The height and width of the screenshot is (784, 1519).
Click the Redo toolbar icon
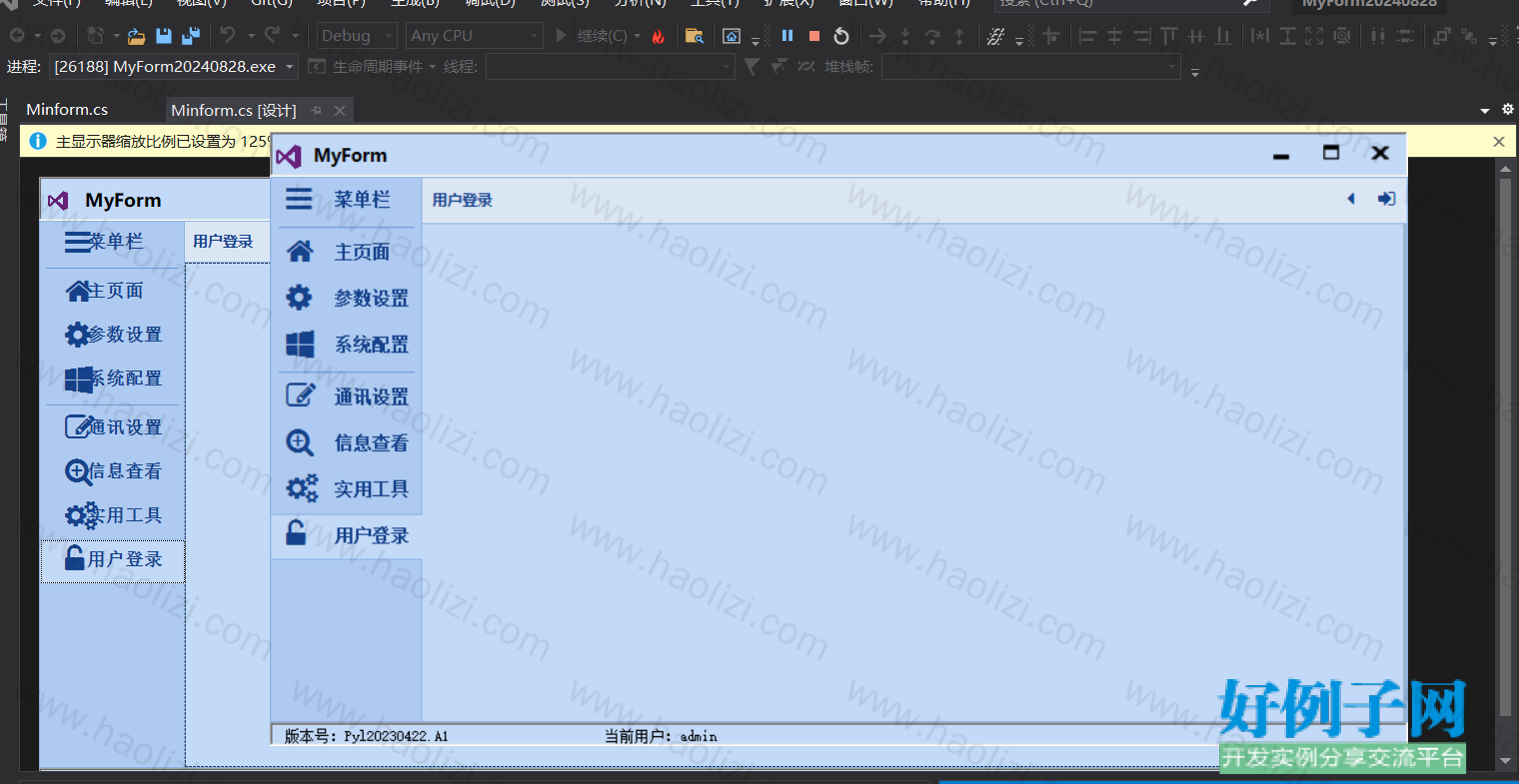[x=272, y=36]
